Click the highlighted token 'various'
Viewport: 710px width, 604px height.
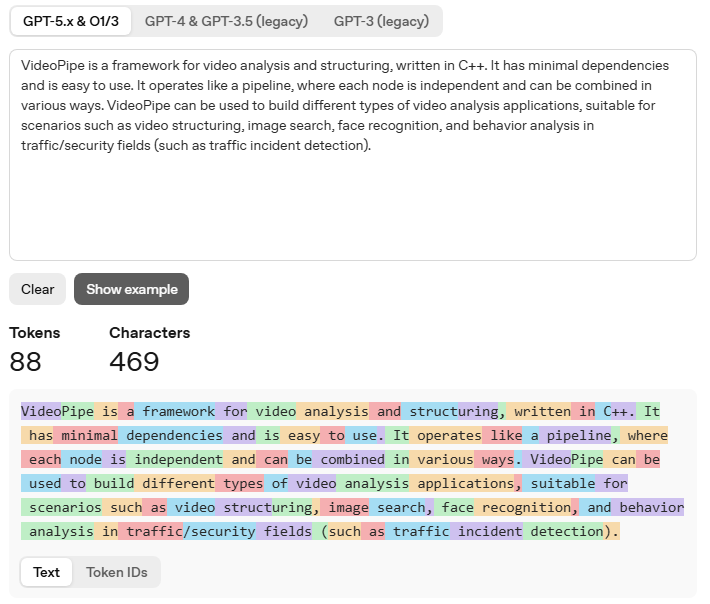441,459
